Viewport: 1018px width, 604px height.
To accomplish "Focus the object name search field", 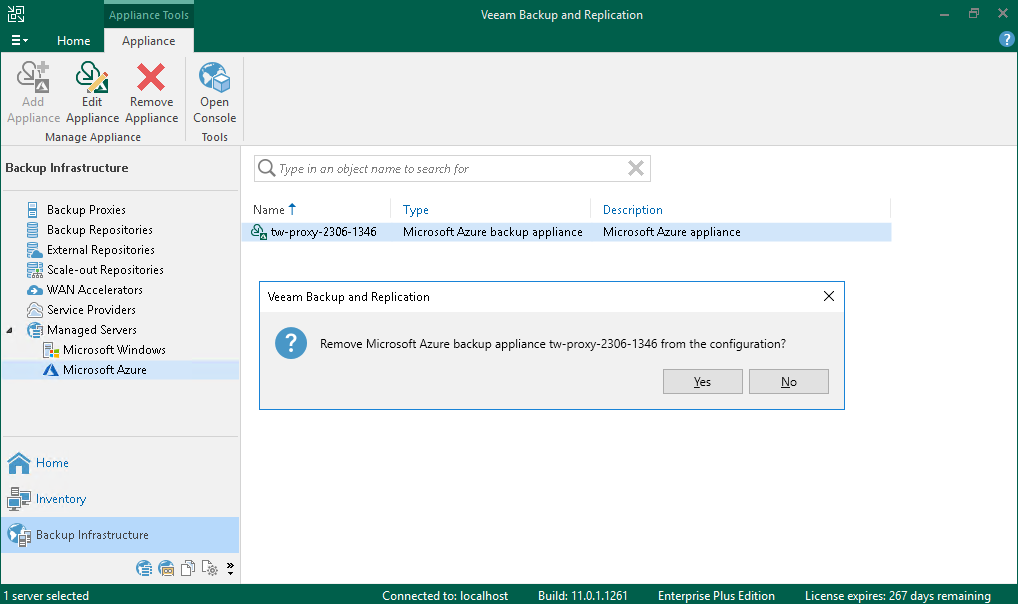I will (x=451, y=169).
